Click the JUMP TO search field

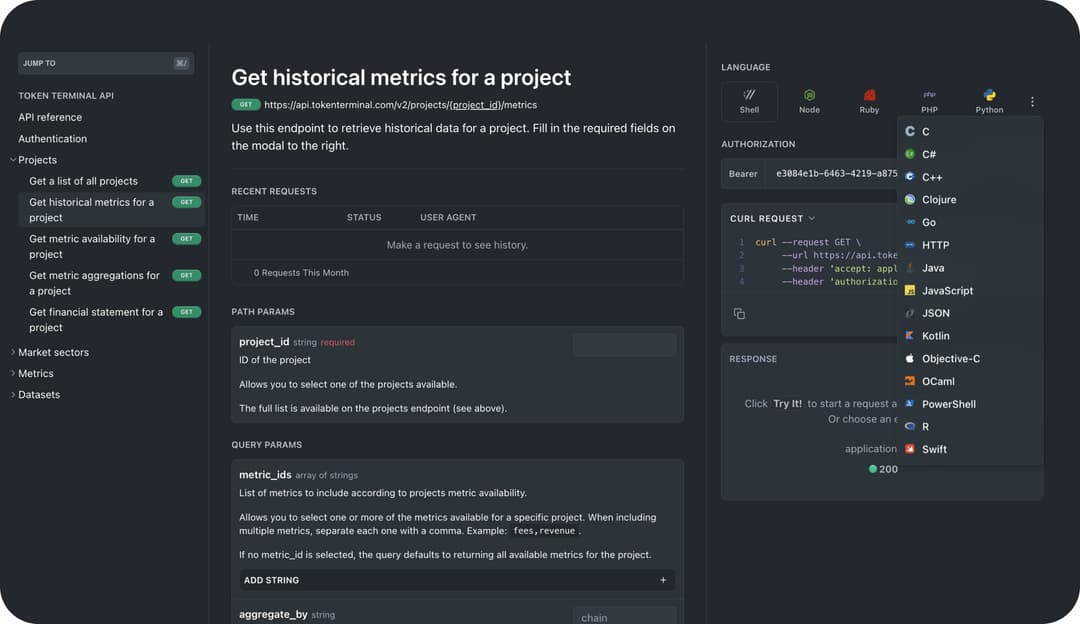(x=106, y=63)
